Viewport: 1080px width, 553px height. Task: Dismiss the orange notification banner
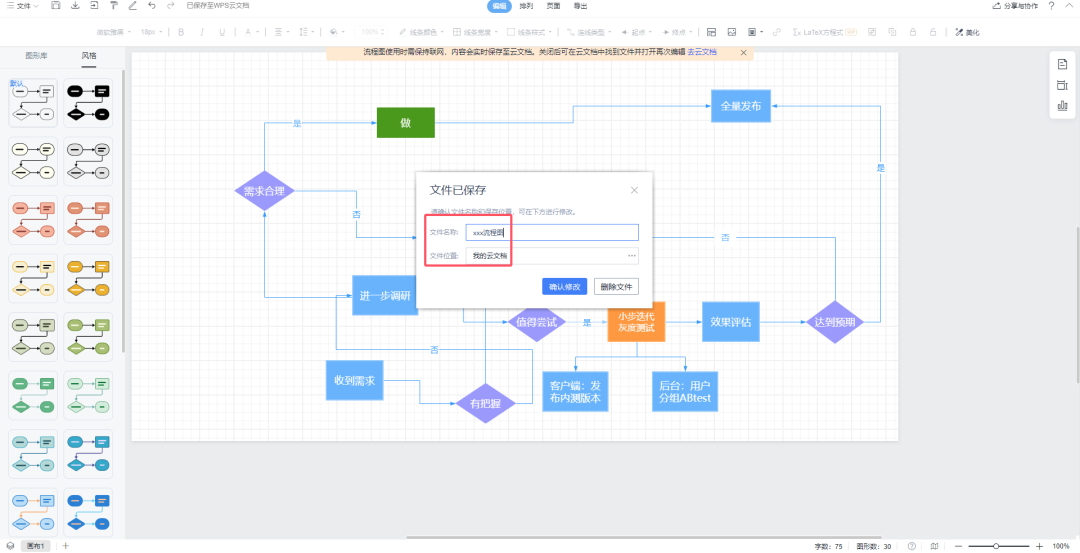click(x=743, y=52)
